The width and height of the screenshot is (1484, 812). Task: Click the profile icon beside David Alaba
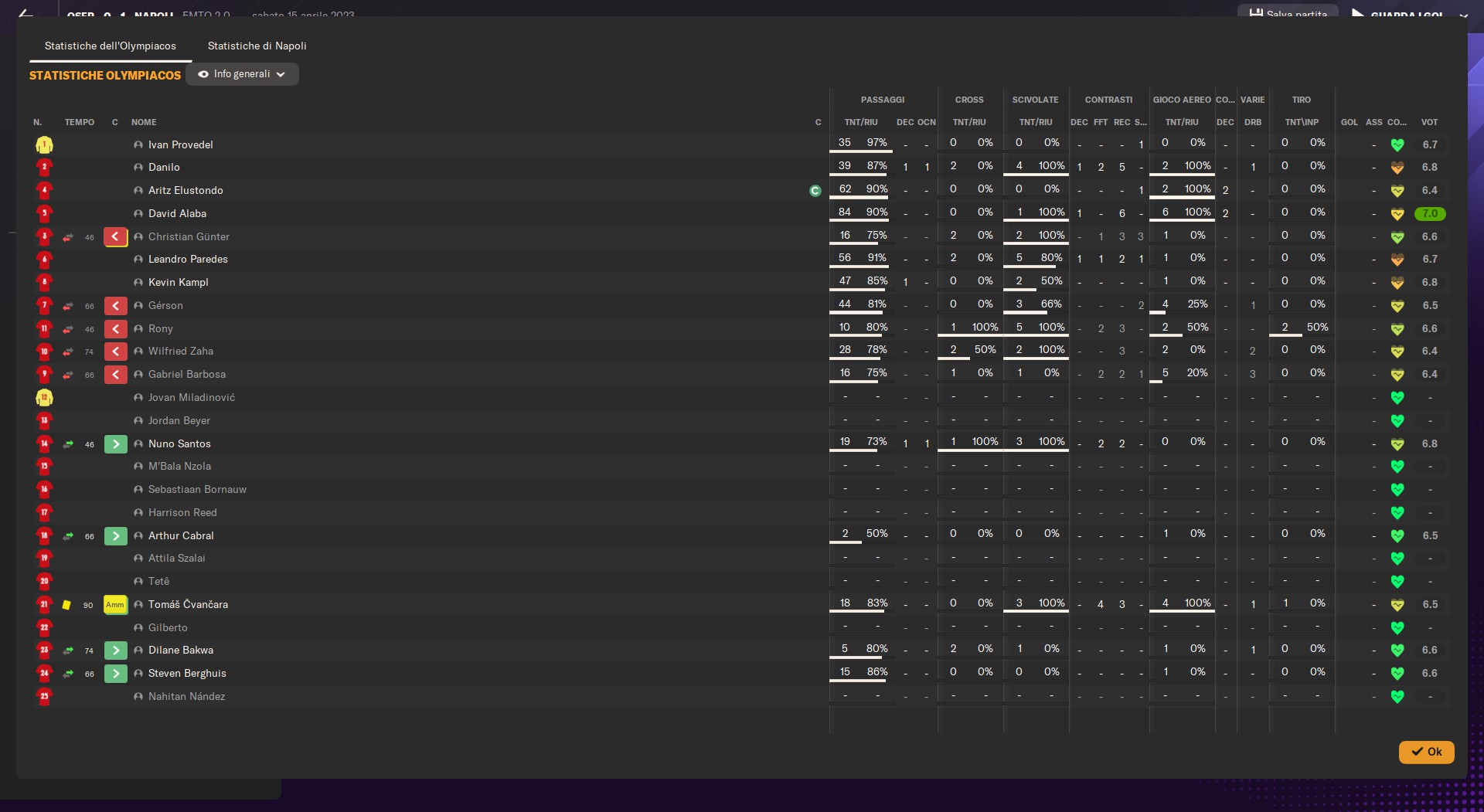[138, 213]
